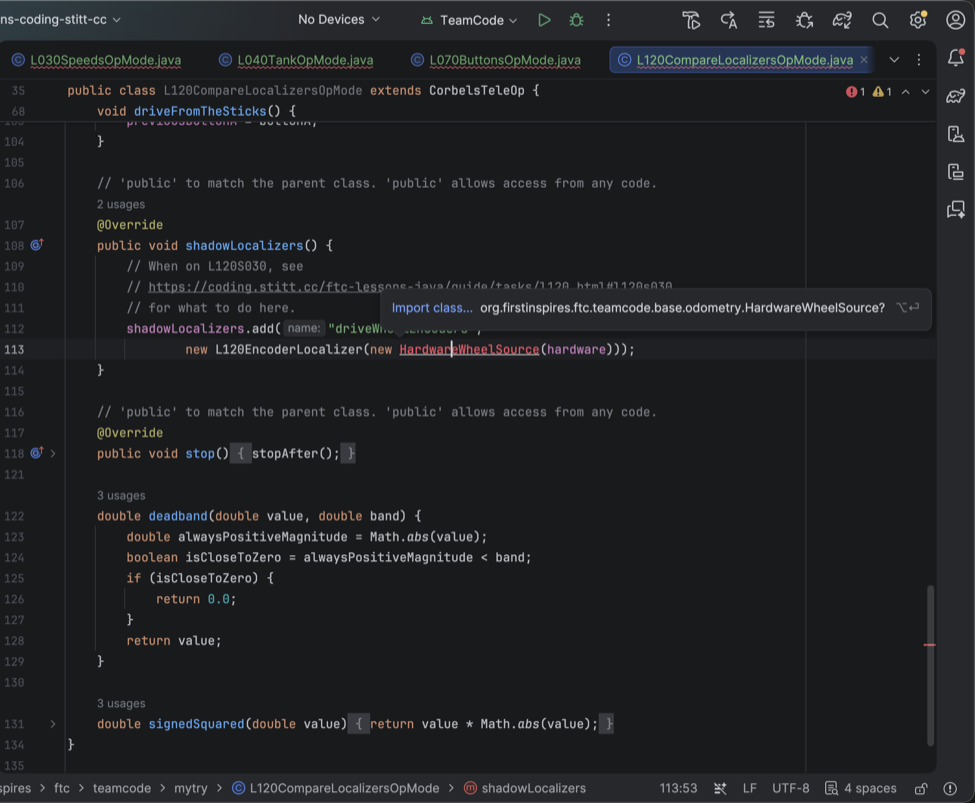This screenshot has width=975, height=803.
Task: Close the L120CompareLocalizersOpMode.java tab
Action: 864,60
